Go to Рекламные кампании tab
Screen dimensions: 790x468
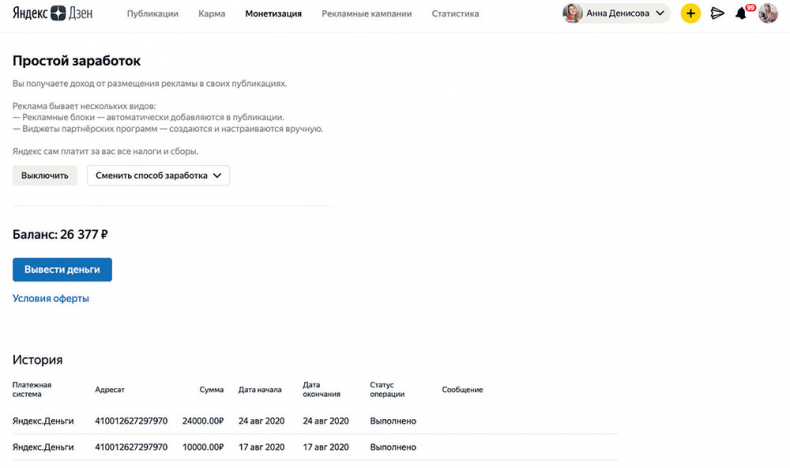[366, 14]
